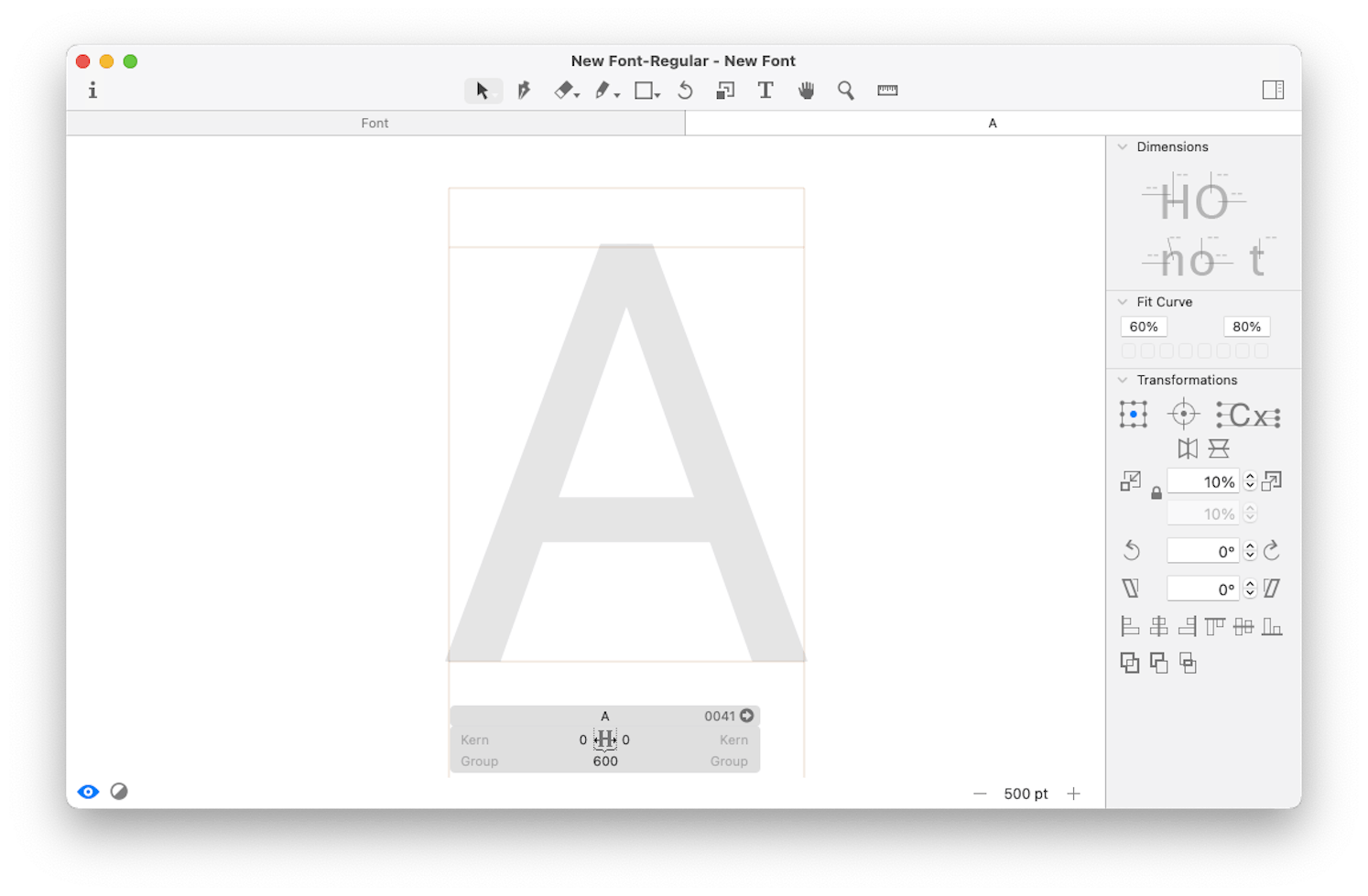Open the Measurement tool
This screenshot has width=1368, height=896.
(x=886, y=91)
